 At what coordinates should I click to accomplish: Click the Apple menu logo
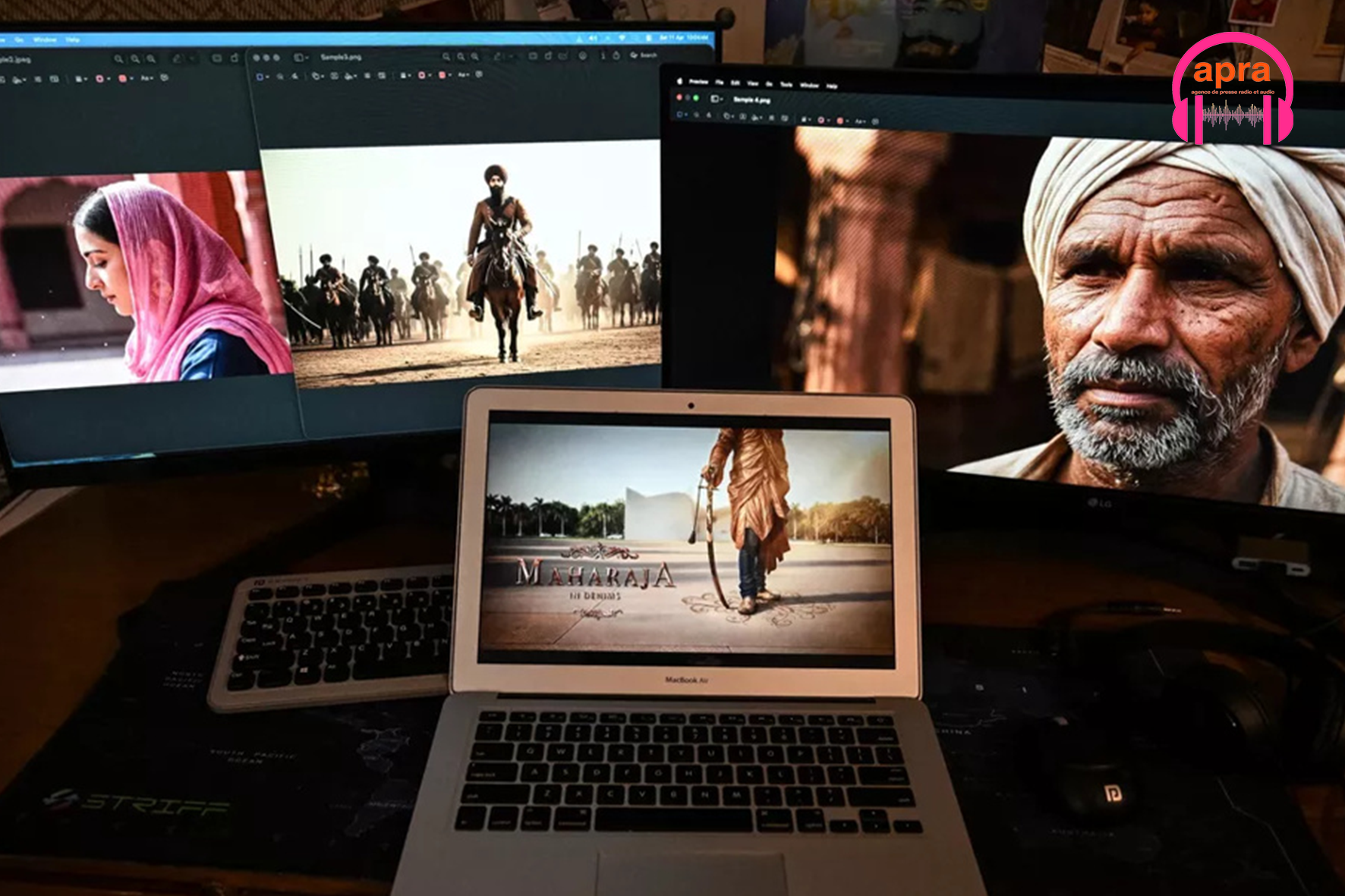(680, 80)
